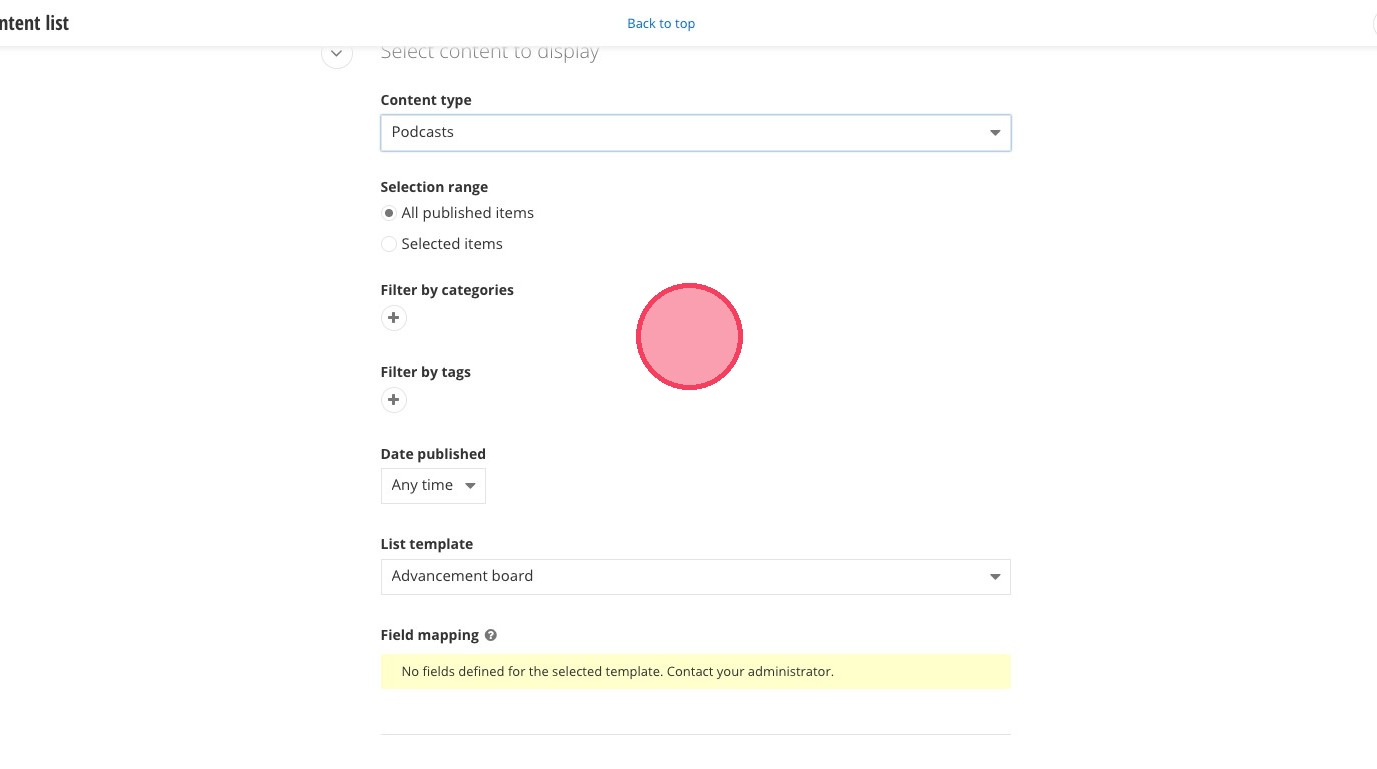Click the "Selected items" option label

[452, 244]
